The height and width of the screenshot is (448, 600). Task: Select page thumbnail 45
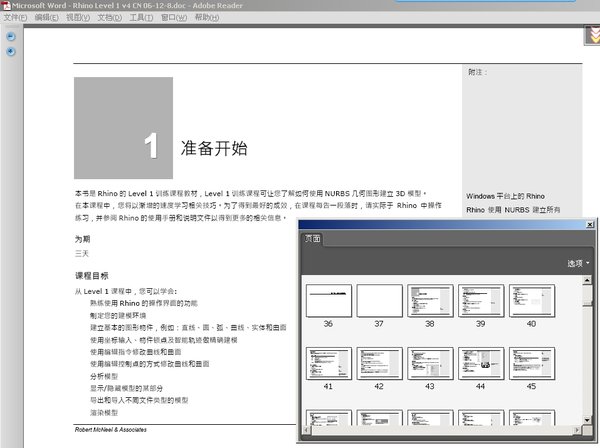(x=532, y=363)
